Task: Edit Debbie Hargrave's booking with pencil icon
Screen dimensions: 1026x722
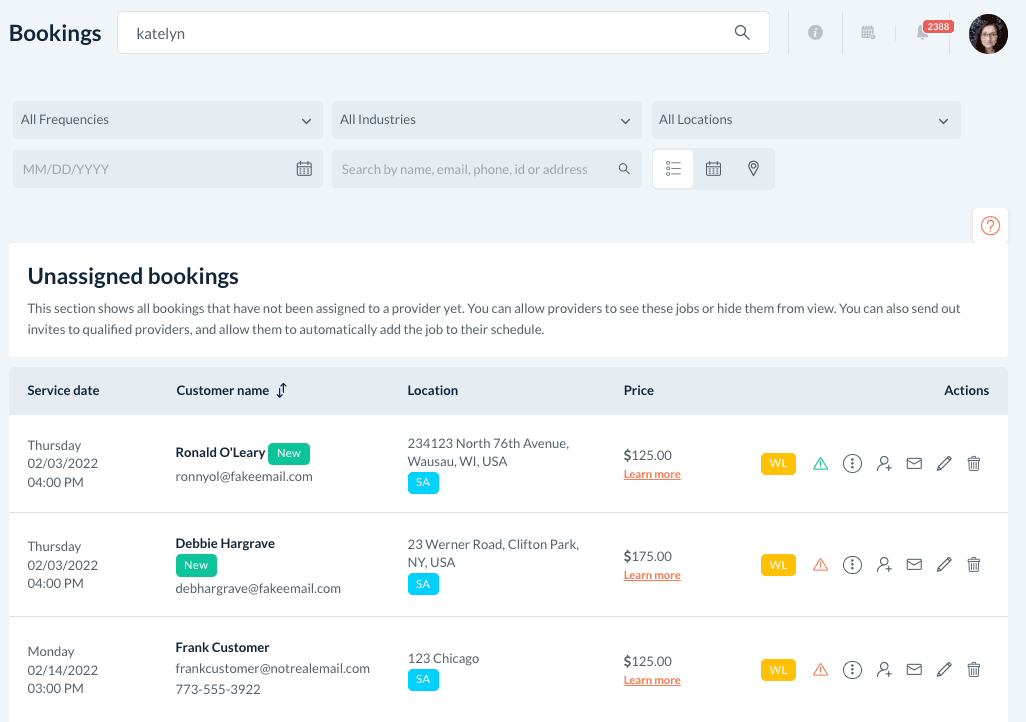Action: pyautogui.click(x=944, y=565)
